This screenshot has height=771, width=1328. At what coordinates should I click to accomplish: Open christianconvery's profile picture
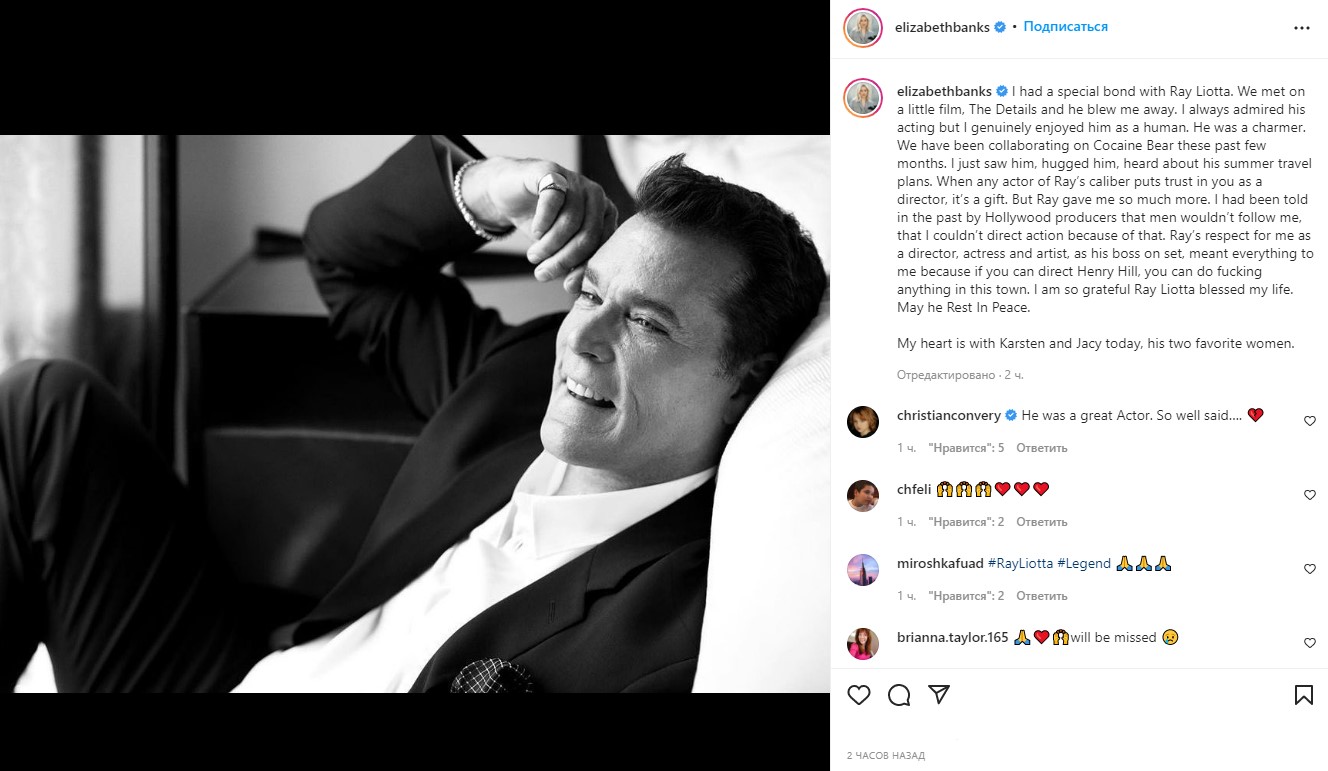[862, 422]
